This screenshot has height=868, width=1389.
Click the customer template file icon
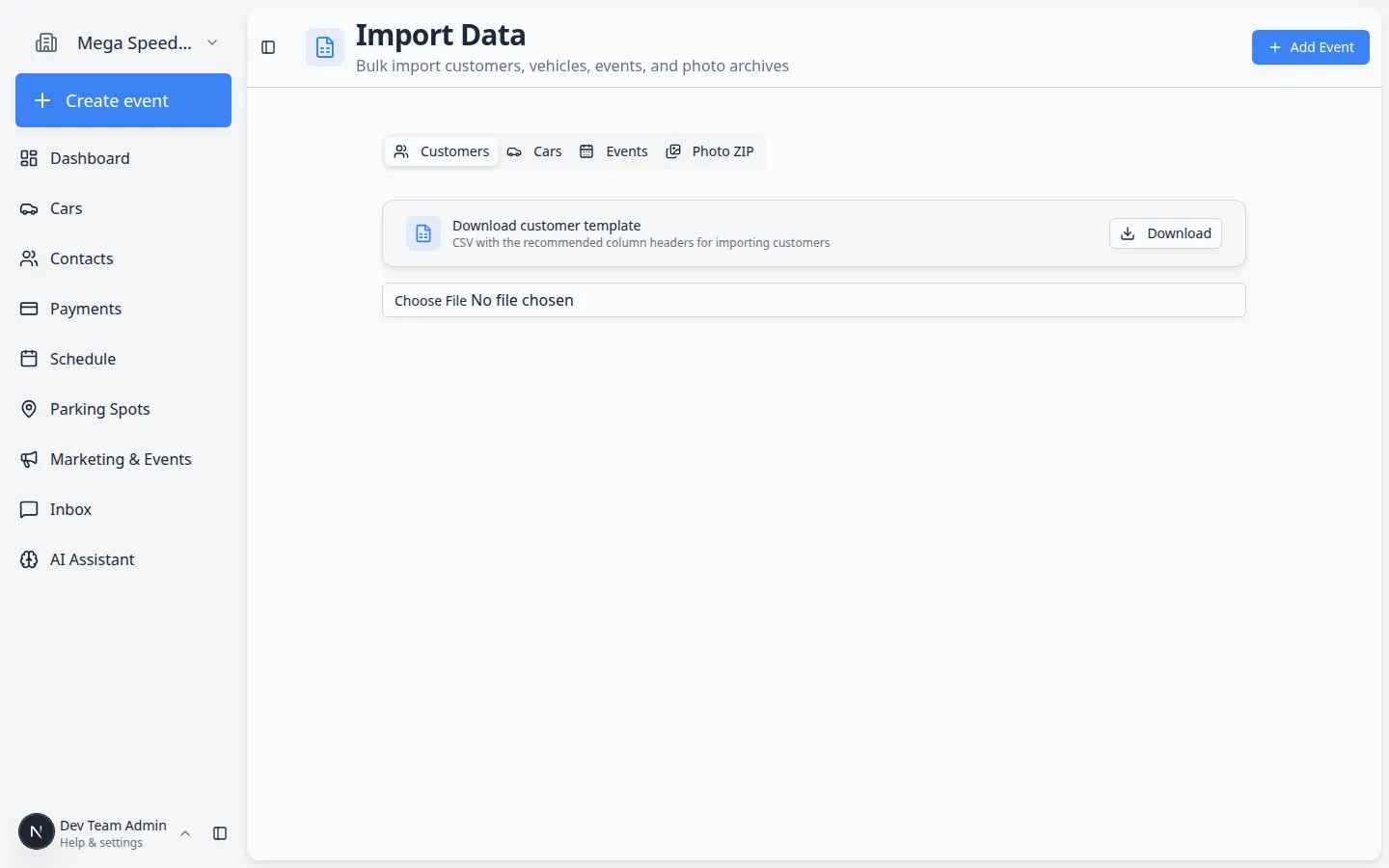click(x=423, y=233)
